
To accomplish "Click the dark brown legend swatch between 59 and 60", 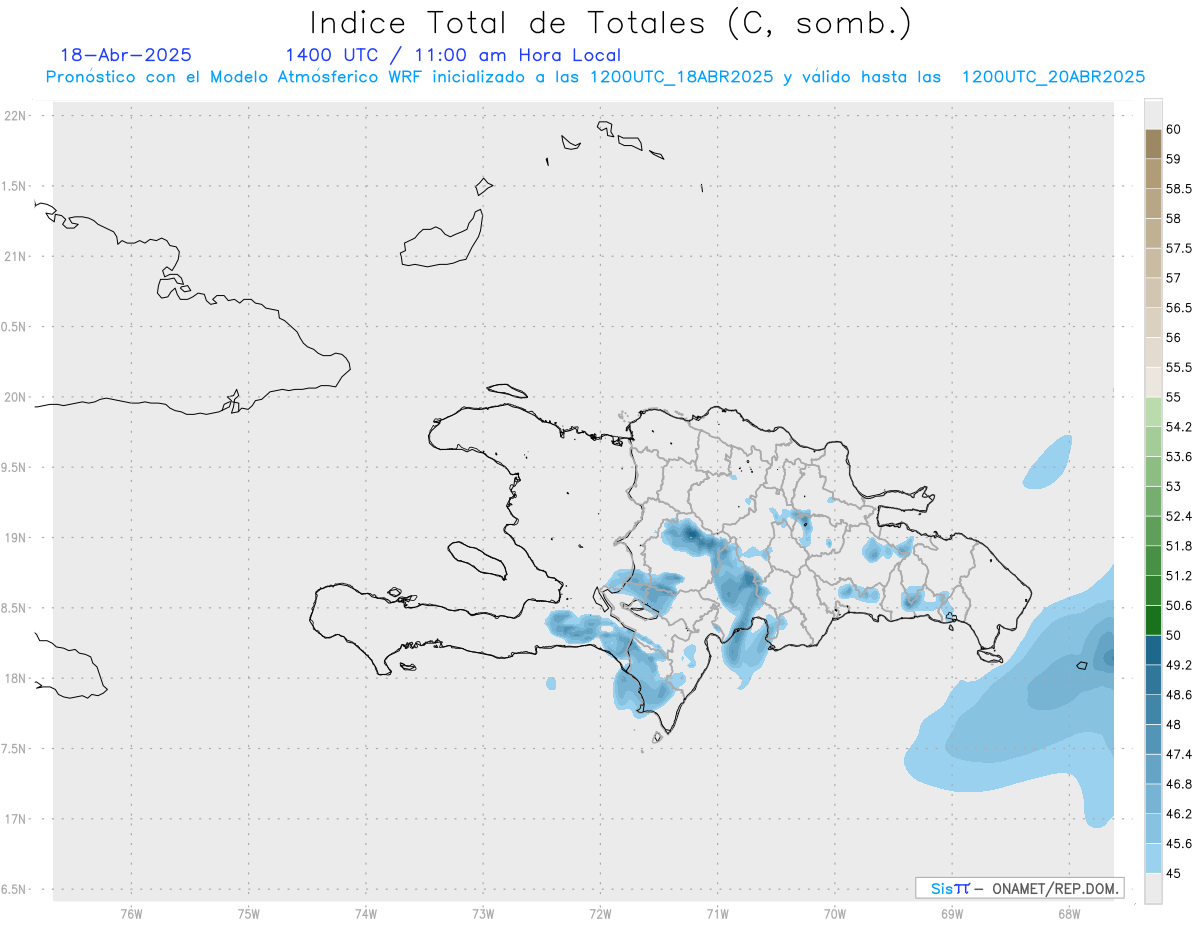I will point(1153,144).
